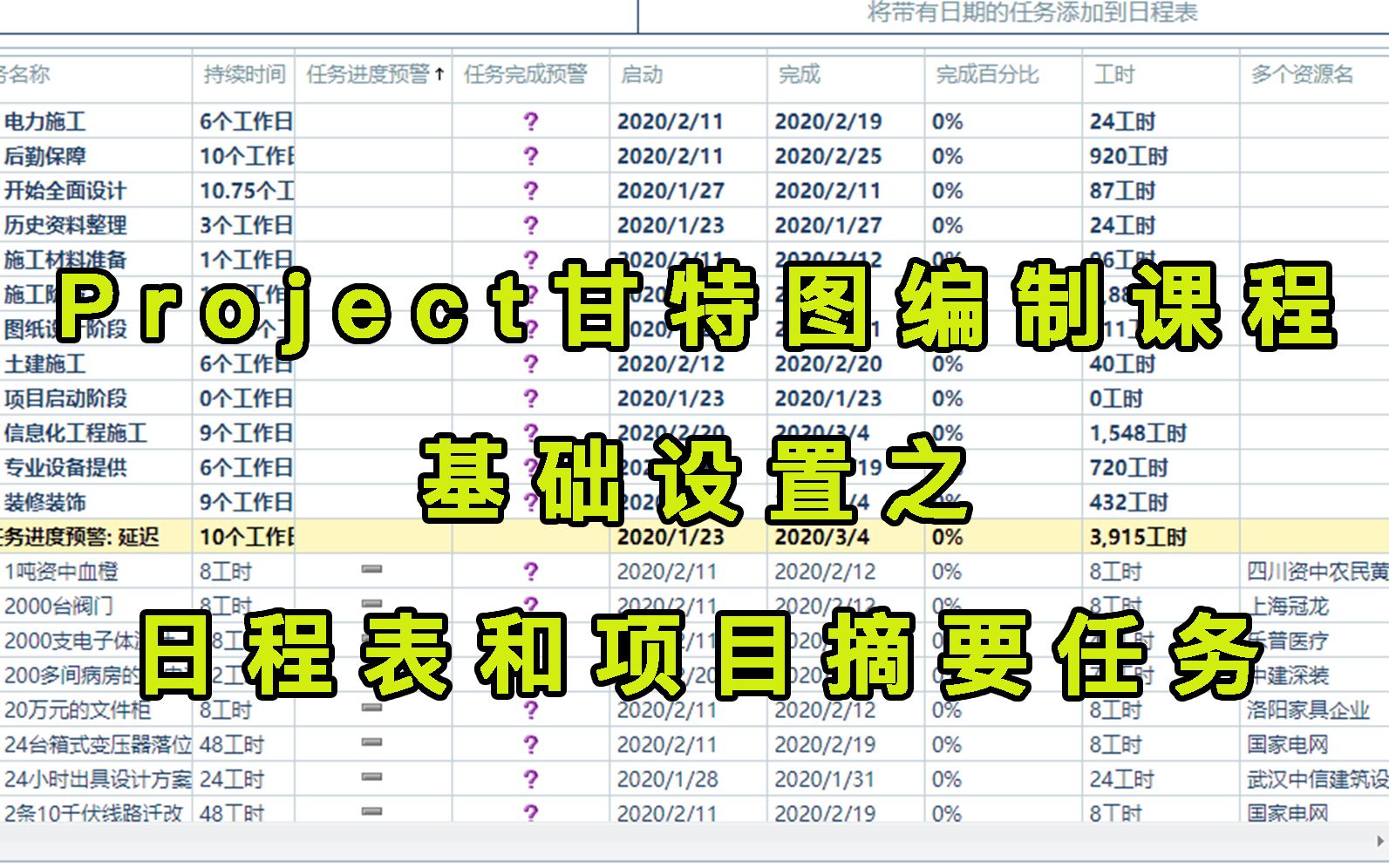Select the 装修装饰 task name cell
The height and width of the screenshot is (868, 1389).
(x=96, y=502)
